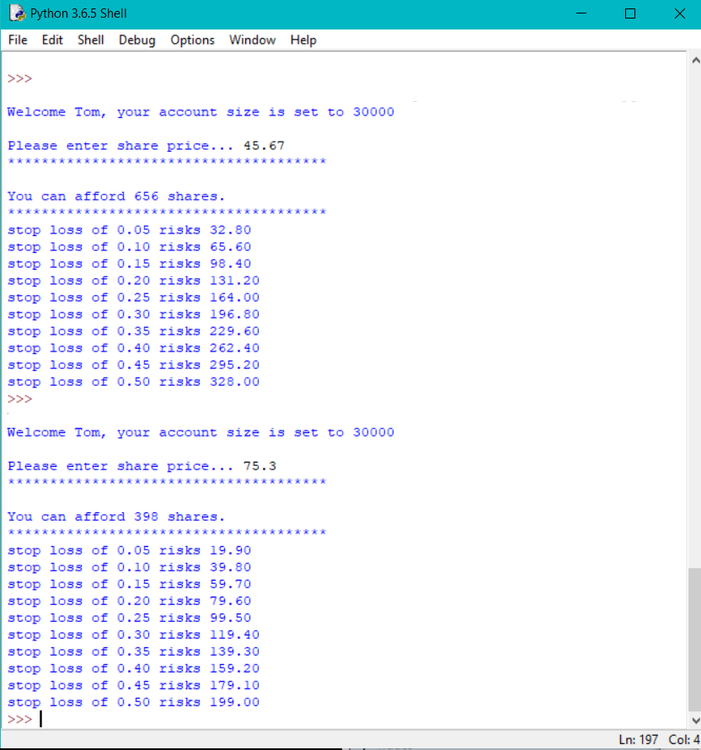This screenshot has width=701, height=750.
Task: Click the line 'stop loss of 0.40 risks 159.20'
Action: [x=133, y=669]
